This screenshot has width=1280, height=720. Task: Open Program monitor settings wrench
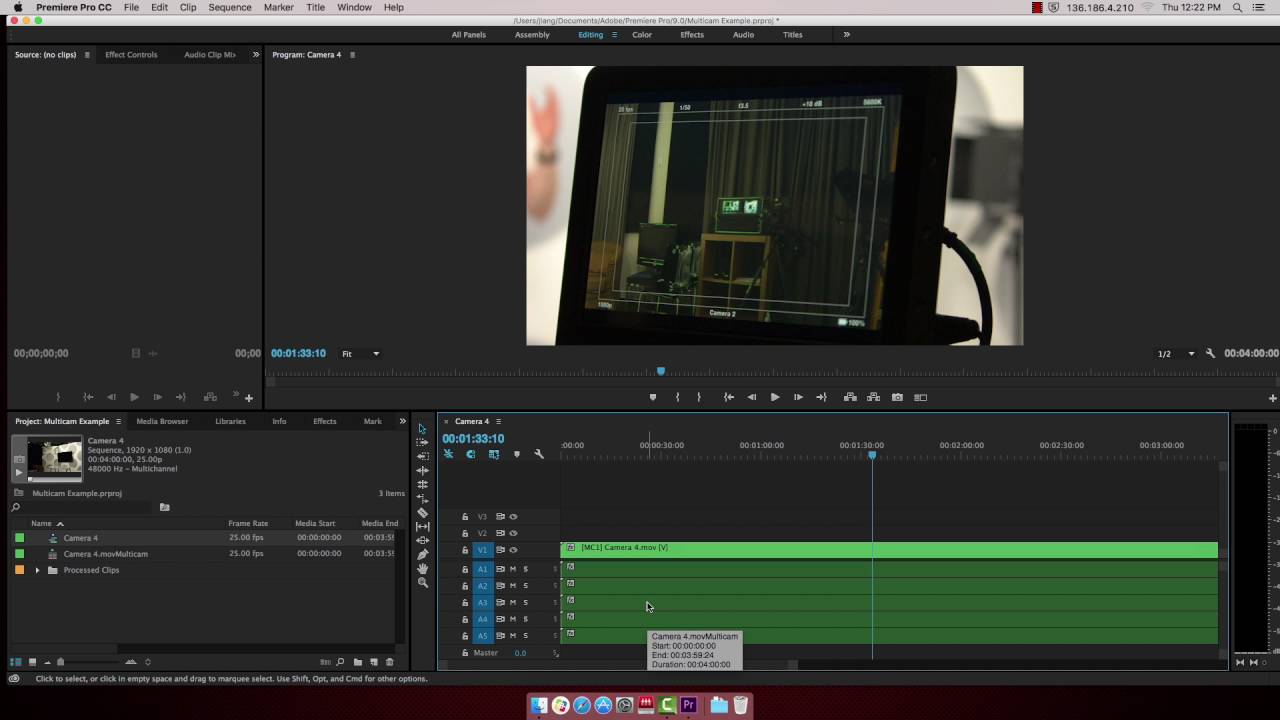(x=1210, y=353)
